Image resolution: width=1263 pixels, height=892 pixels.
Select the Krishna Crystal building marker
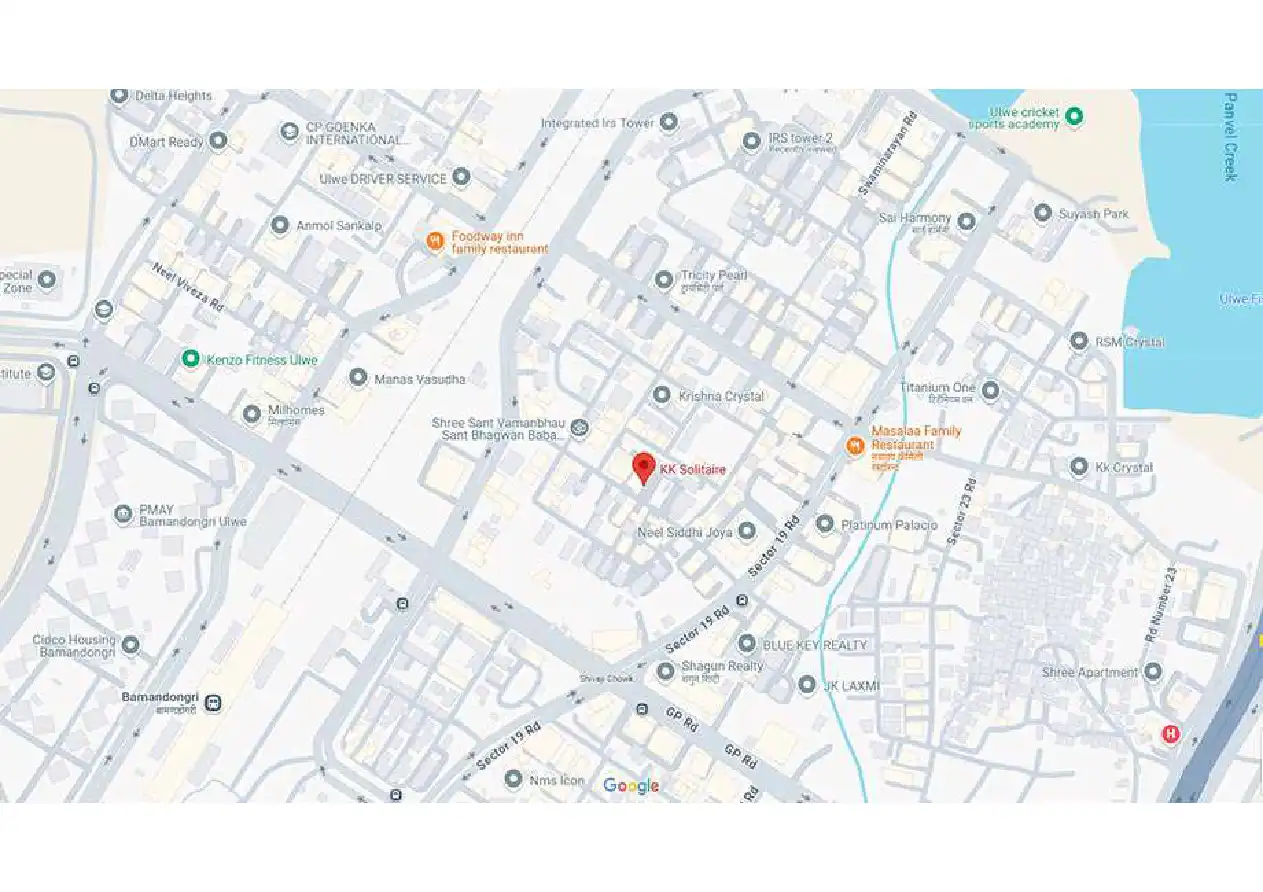point(661,395)
